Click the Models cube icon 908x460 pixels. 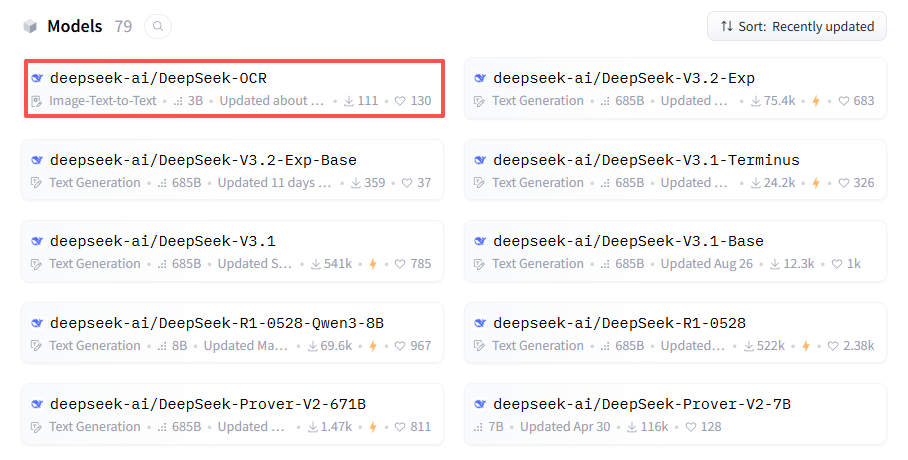(x=30, y=27)
